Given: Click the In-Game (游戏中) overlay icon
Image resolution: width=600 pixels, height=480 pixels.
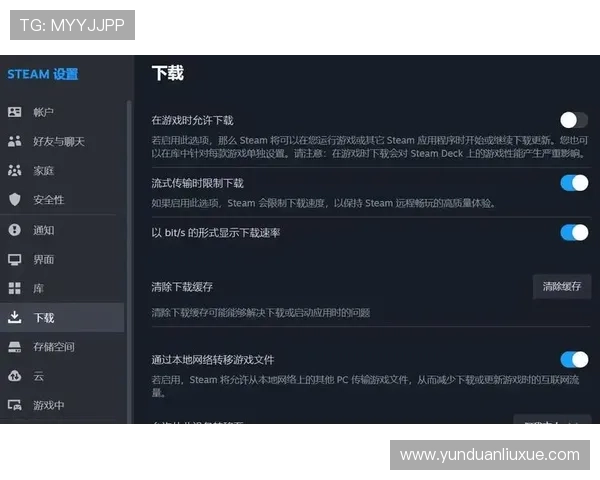Looking at the screenshot, I should [x=15, y=405].
